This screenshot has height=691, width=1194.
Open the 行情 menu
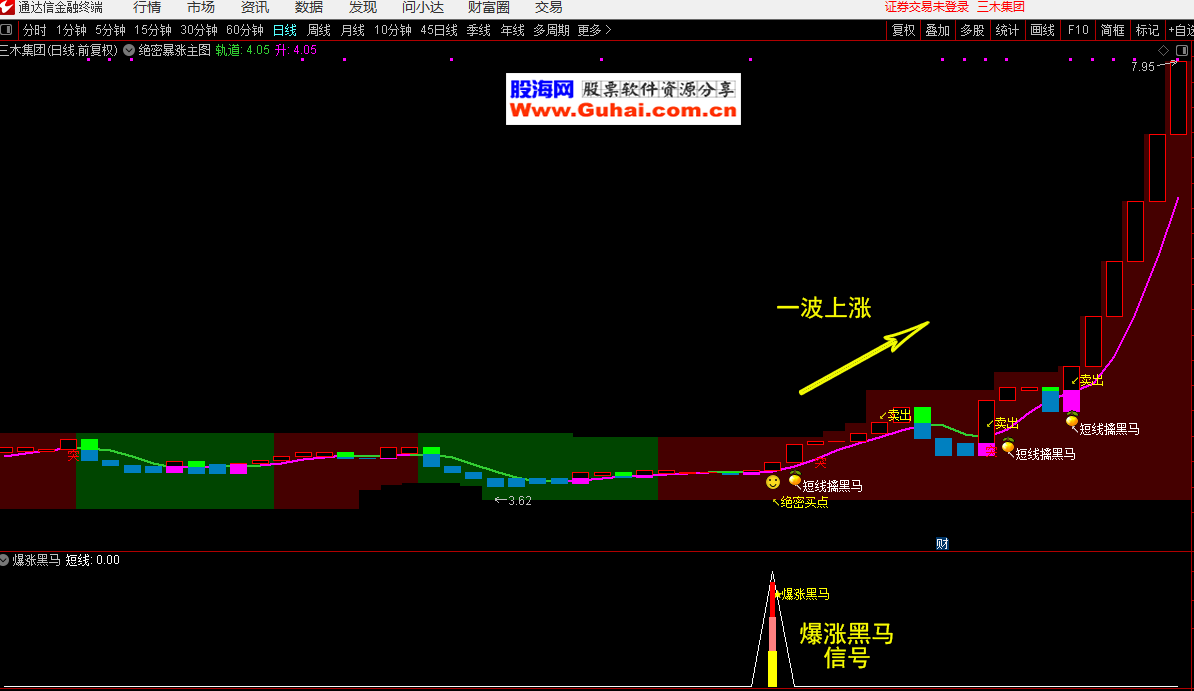pyautogui.click(x=147, y=8)
